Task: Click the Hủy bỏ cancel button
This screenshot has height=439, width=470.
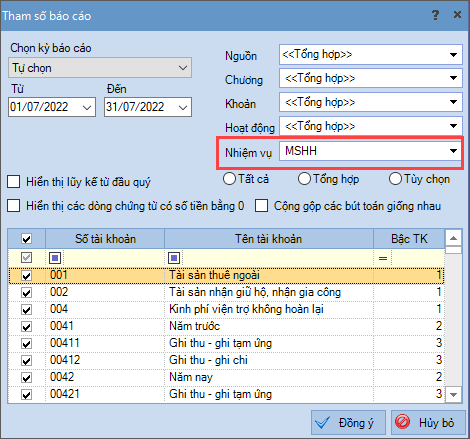Action: point(428,423)
